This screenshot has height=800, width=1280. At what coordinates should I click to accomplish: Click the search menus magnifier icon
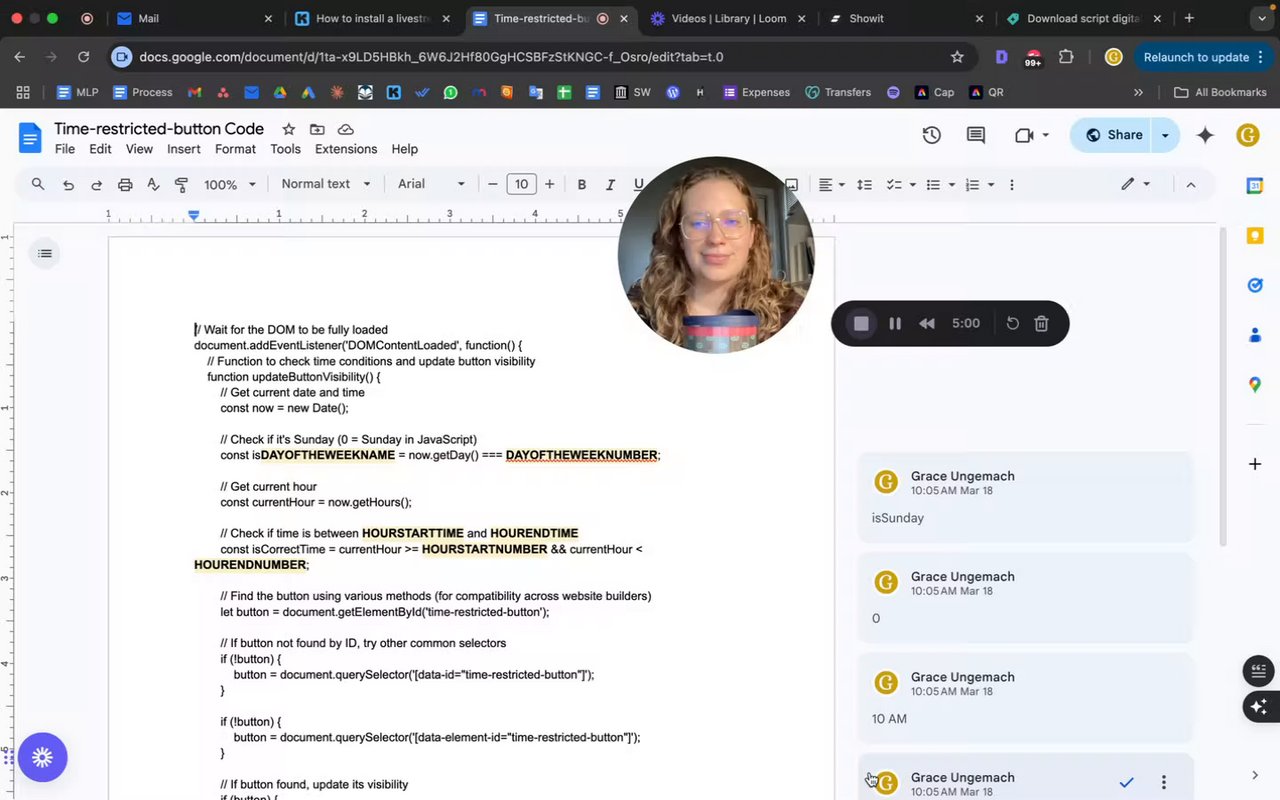(38, 184)
